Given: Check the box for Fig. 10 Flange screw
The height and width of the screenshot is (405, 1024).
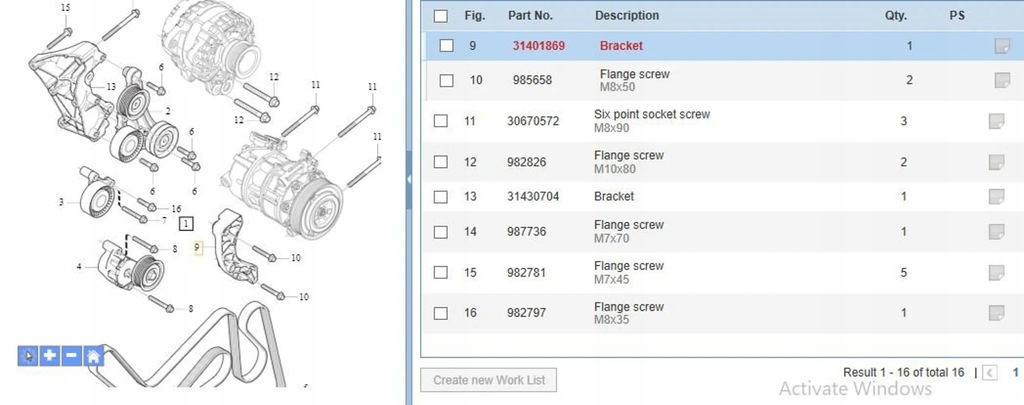Looking at the screenshot, I should (x=446, y=80).
